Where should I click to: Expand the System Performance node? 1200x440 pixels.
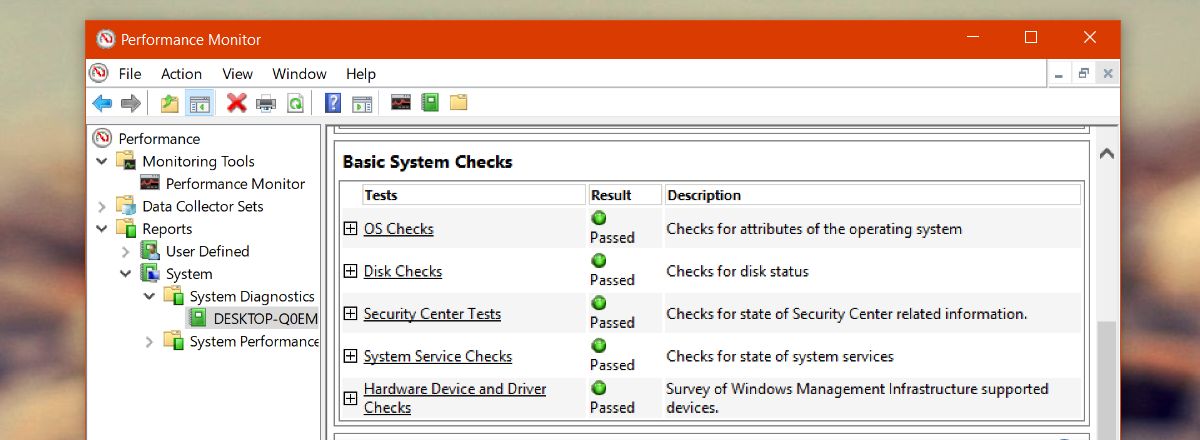pyautogui.click(x=149, y=341)
